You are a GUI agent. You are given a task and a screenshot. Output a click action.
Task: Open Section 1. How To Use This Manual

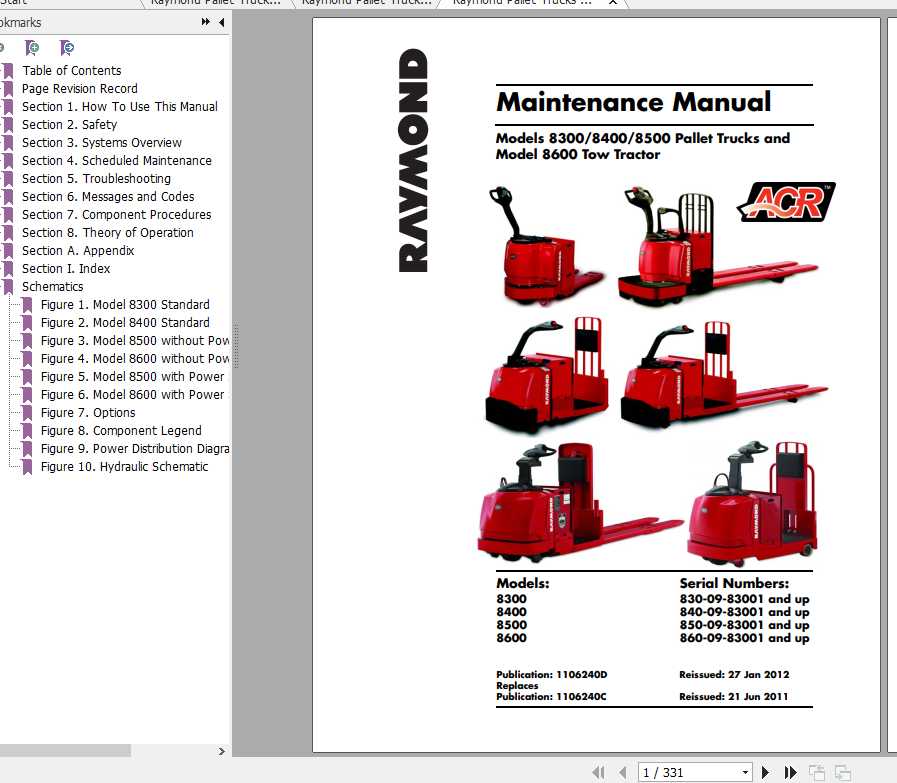[x=120, y=106]
